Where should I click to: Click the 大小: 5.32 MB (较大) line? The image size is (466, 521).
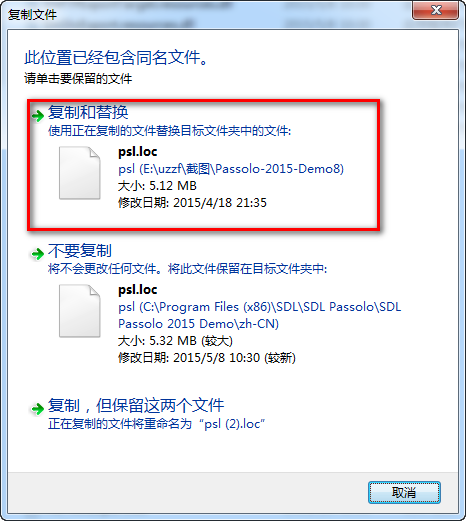pyautogui.click(x=175, y=341)
